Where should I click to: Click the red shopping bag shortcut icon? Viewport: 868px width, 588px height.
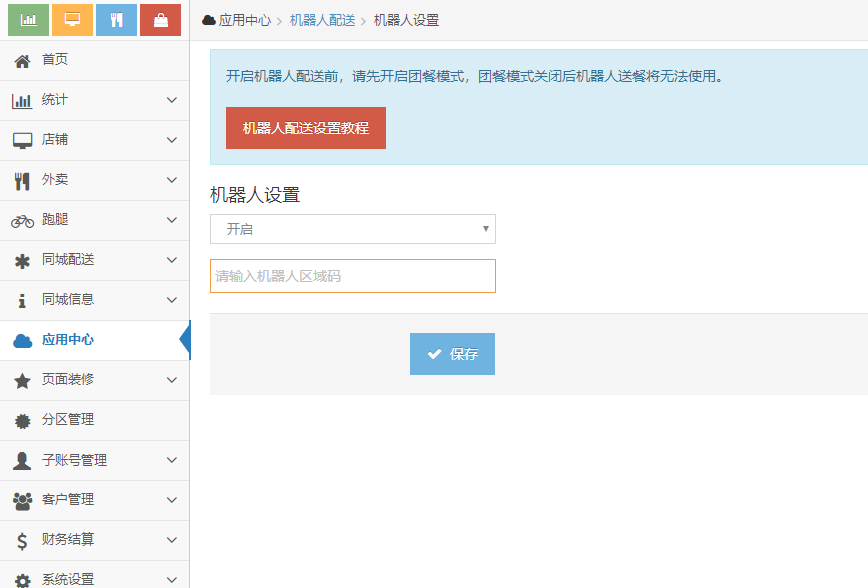160,19
